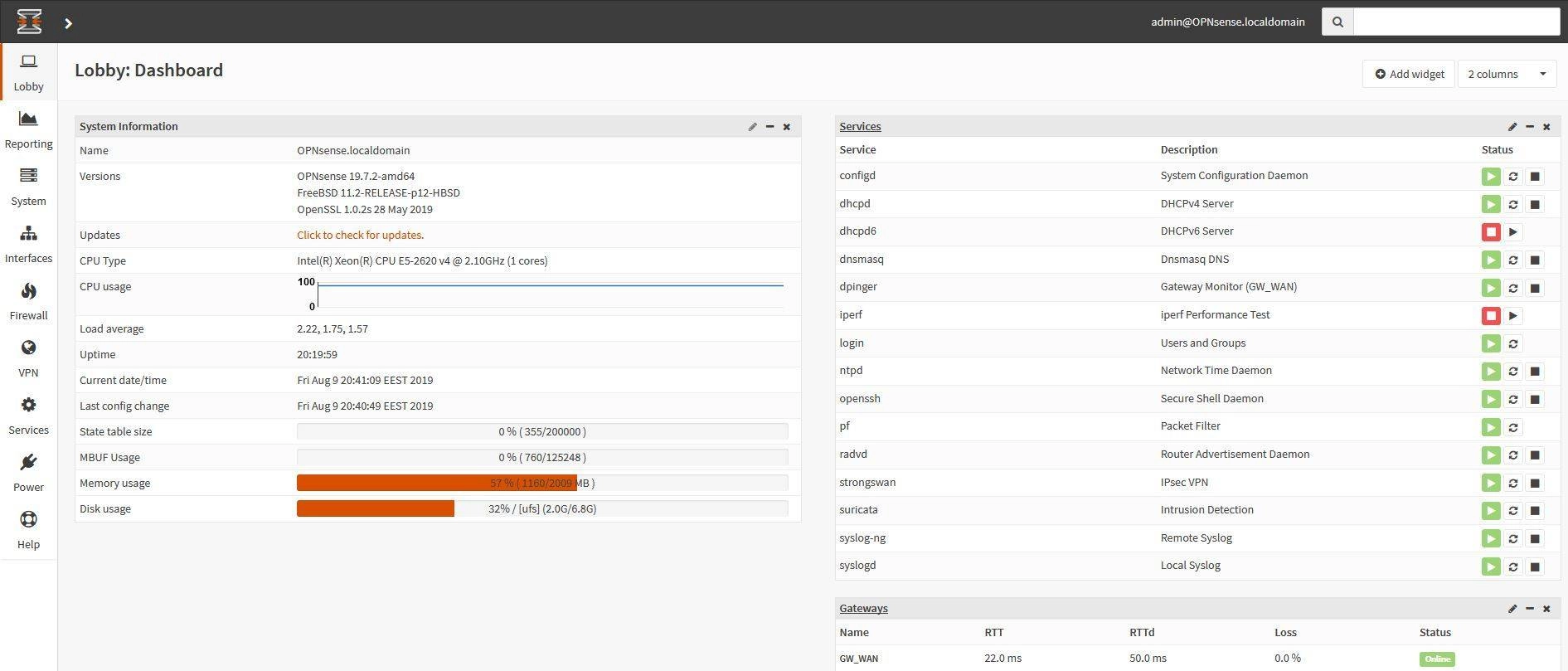Viewport: 1568px width, 671px height.
Task: Start the dhcpd6 service
Action: point(1512,232)
